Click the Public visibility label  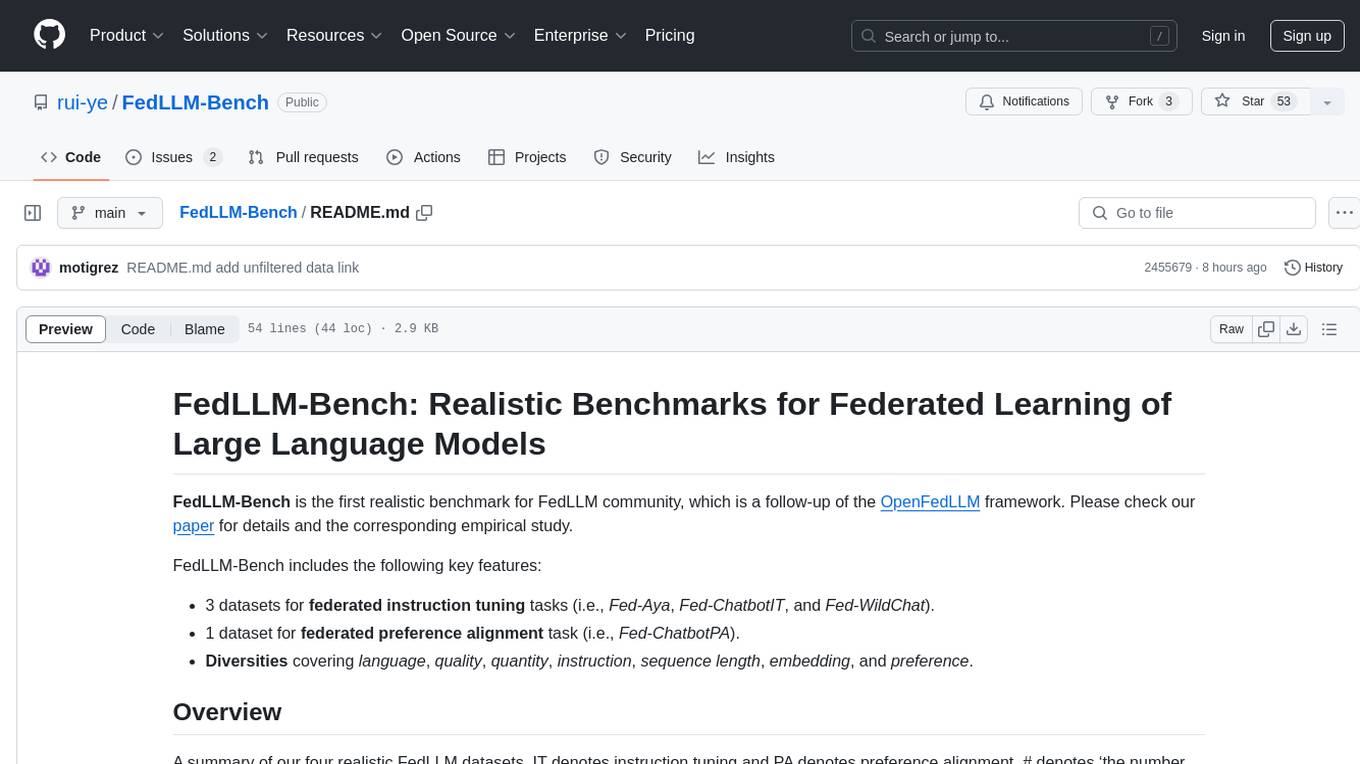click(302, 102)
